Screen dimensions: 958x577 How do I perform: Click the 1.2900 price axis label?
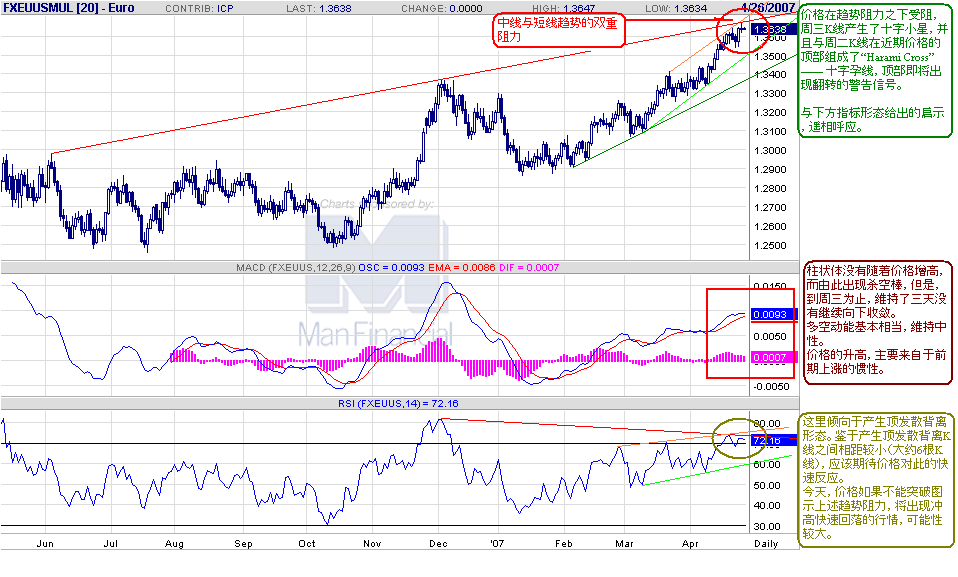point(770,169)
